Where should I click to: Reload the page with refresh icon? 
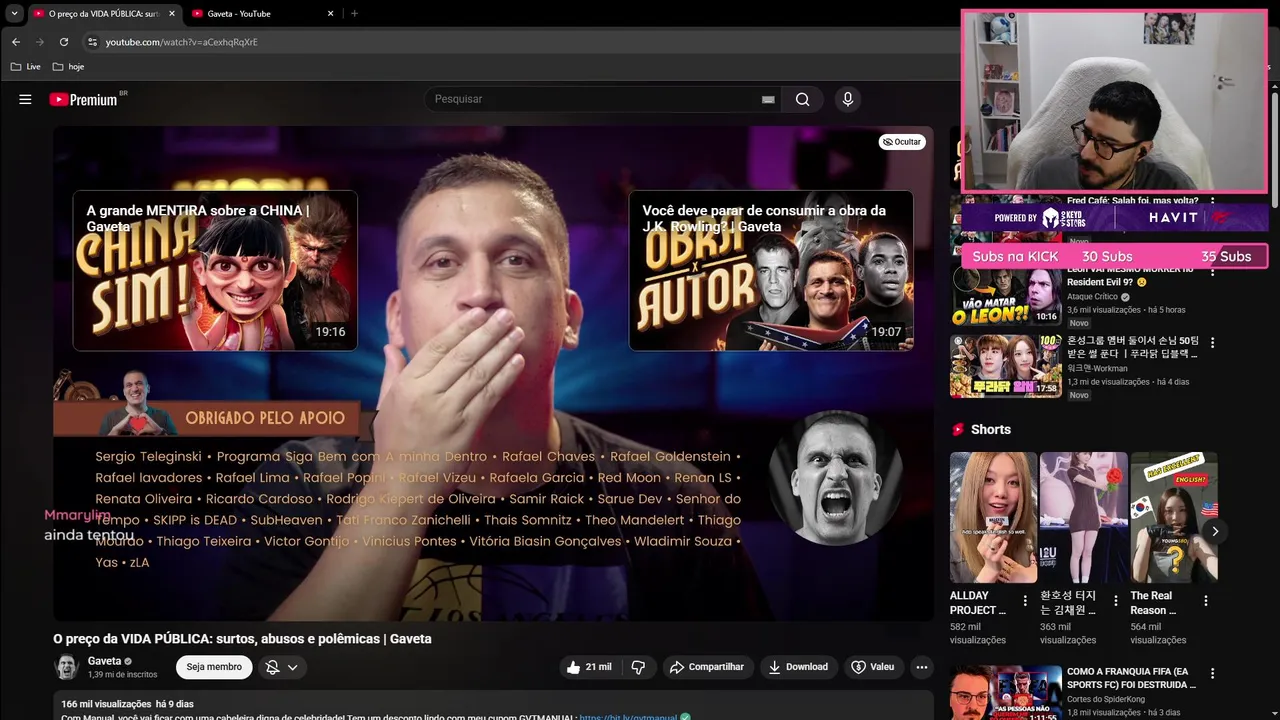(x=64, y=42)
